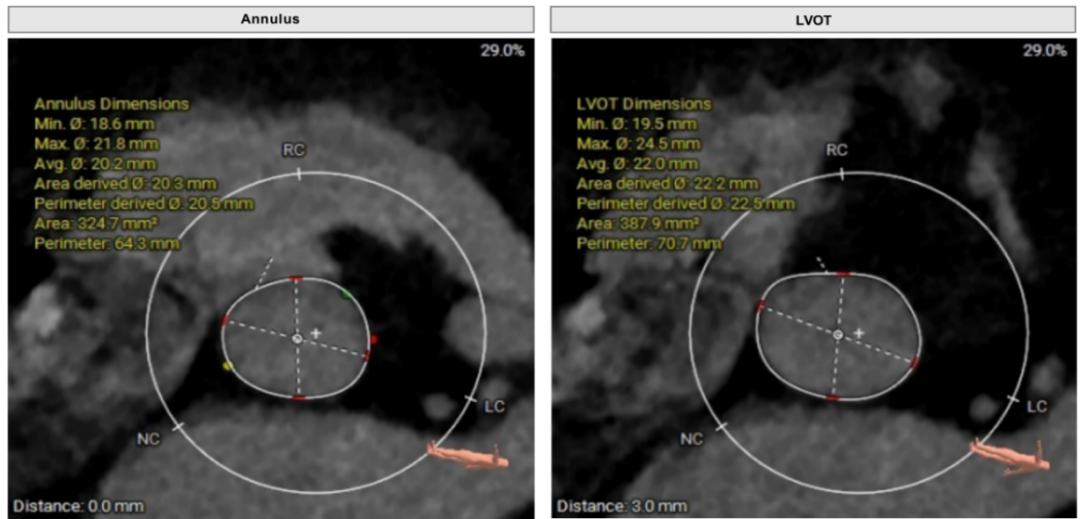Click the 29.0% phase label in Annulus view
The height and width of the screenshot is (519, 1080).
coord(502,50)
